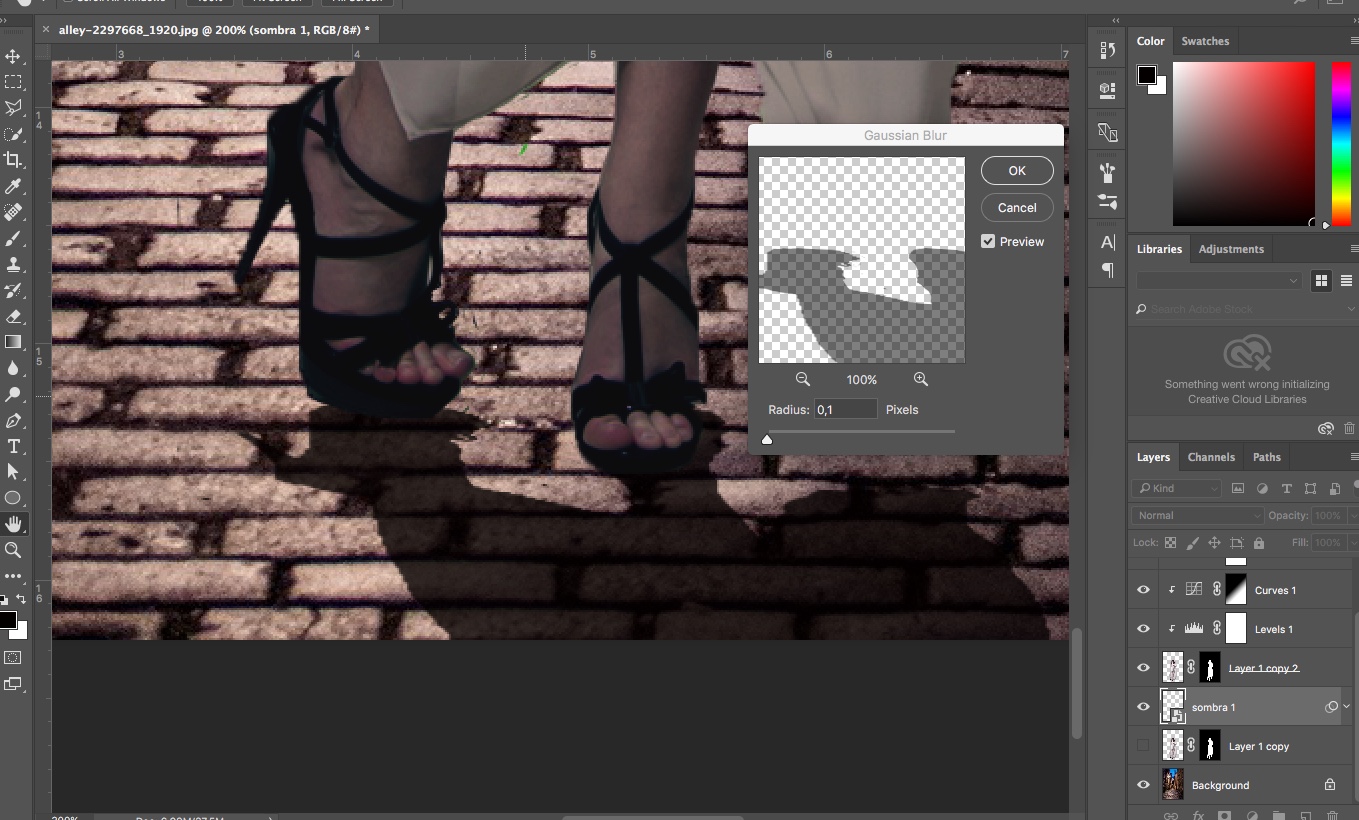Open the Libraries selection dropdown
This screenshot has width=1359, height=820.
coord(1219,281)
